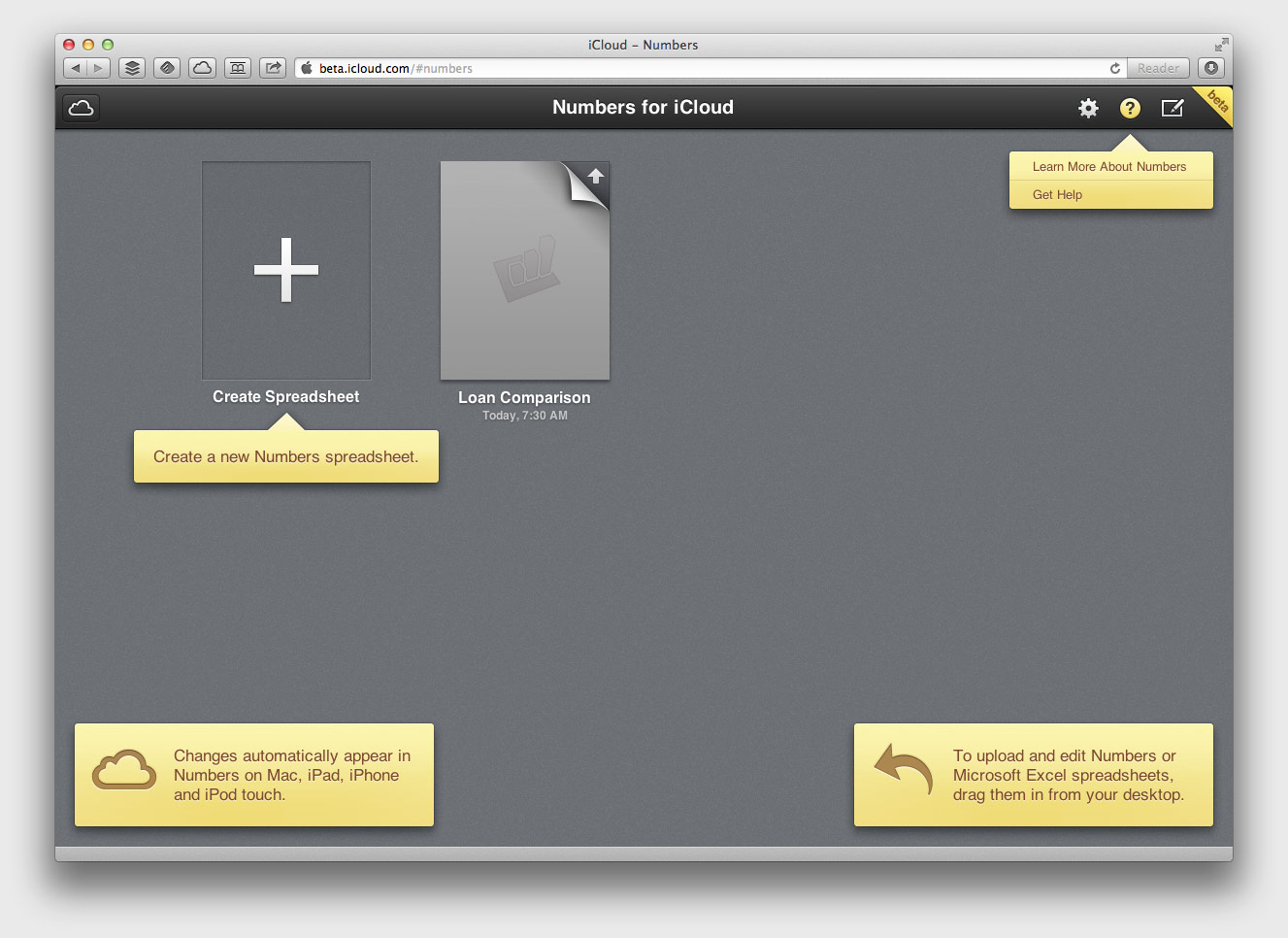Viewport: 1288px width, 938px height.
Task: Select Learn More About Numbers
Action: click(x=1109, y=167)
